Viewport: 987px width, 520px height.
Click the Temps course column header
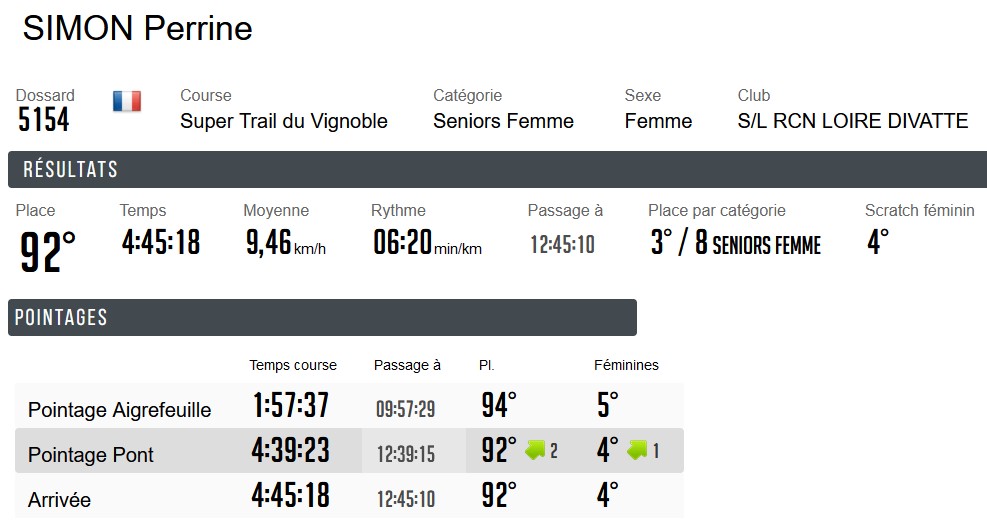click(x=293, y=365)
